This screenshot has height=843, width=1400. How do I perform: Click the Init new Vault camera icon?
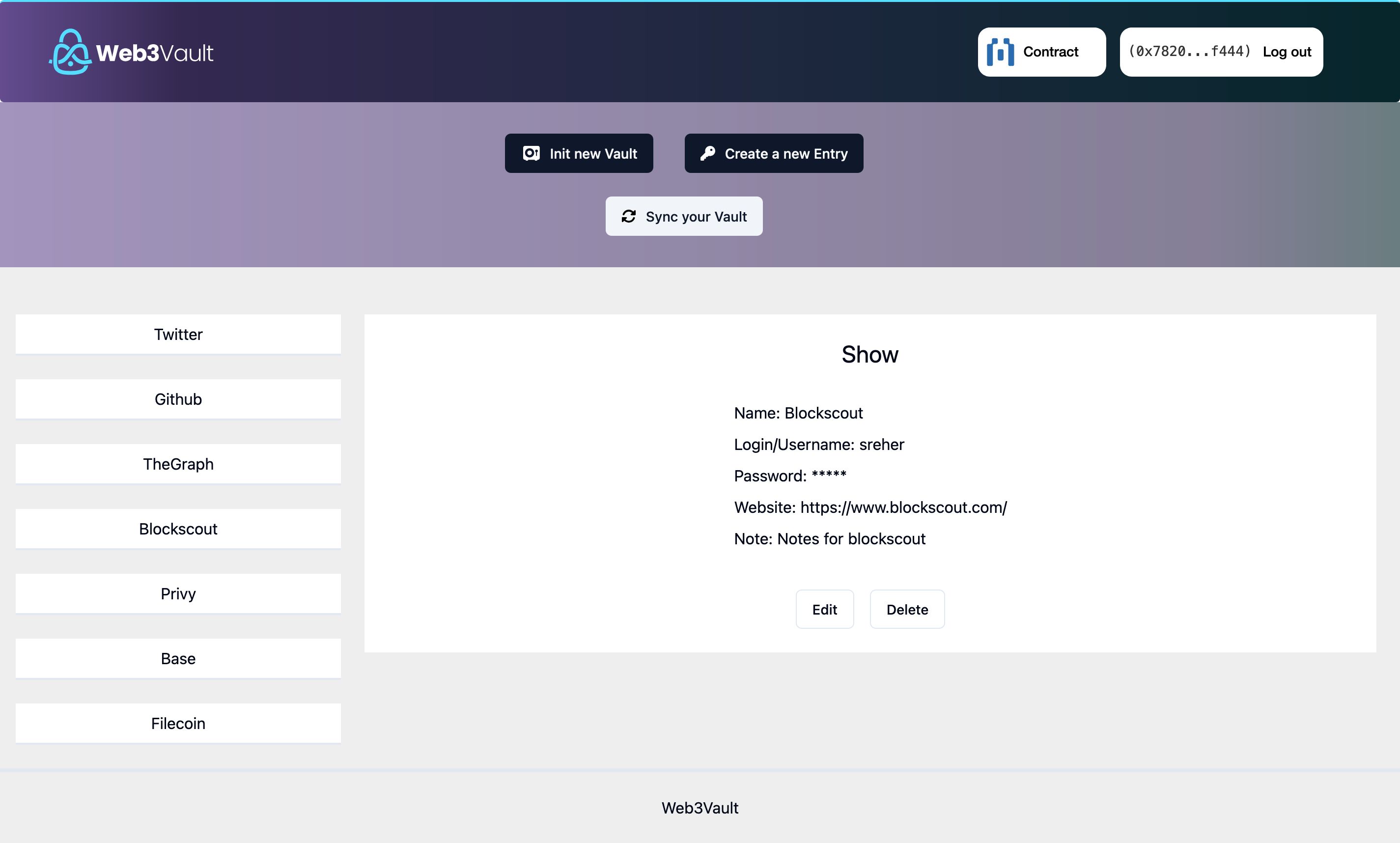[531, 153]
